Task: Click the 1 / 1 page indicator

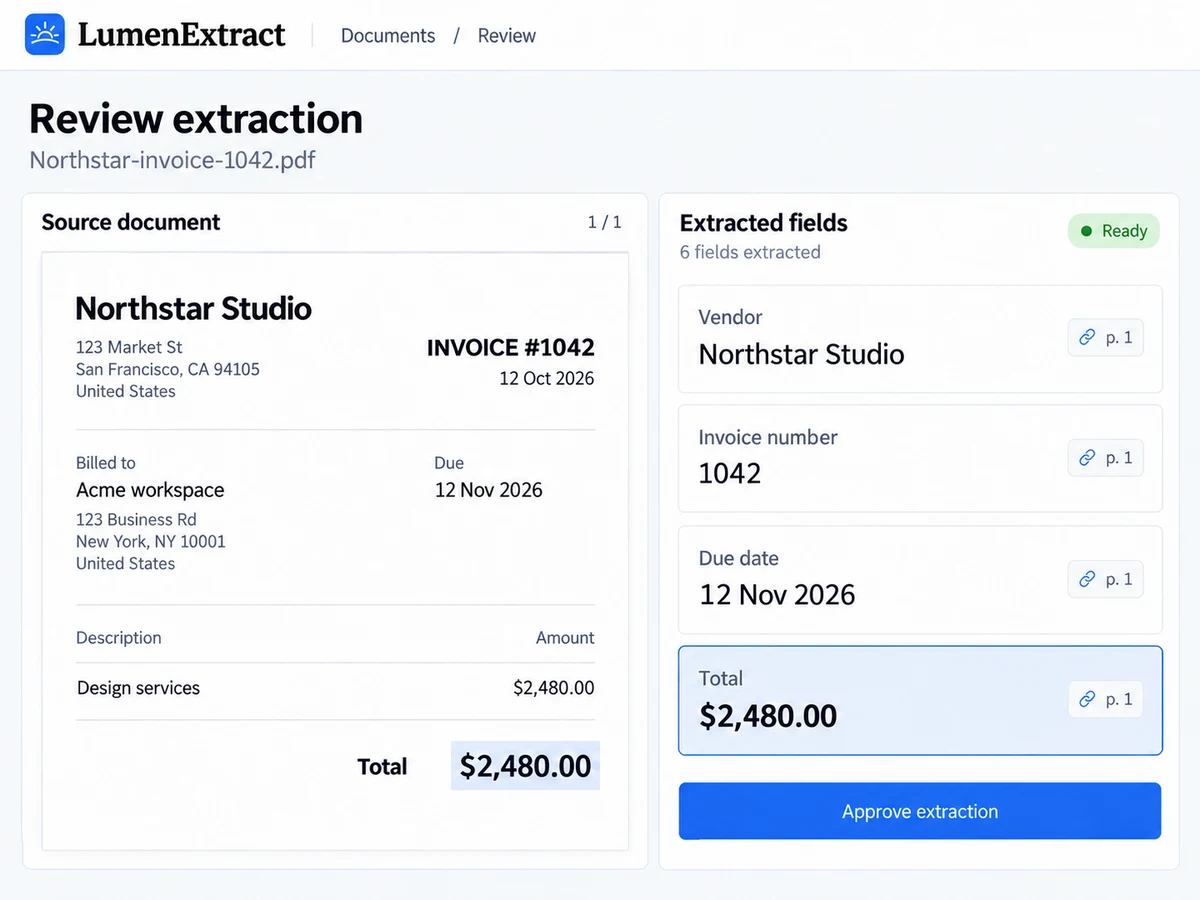Action: tap(605, 222)
